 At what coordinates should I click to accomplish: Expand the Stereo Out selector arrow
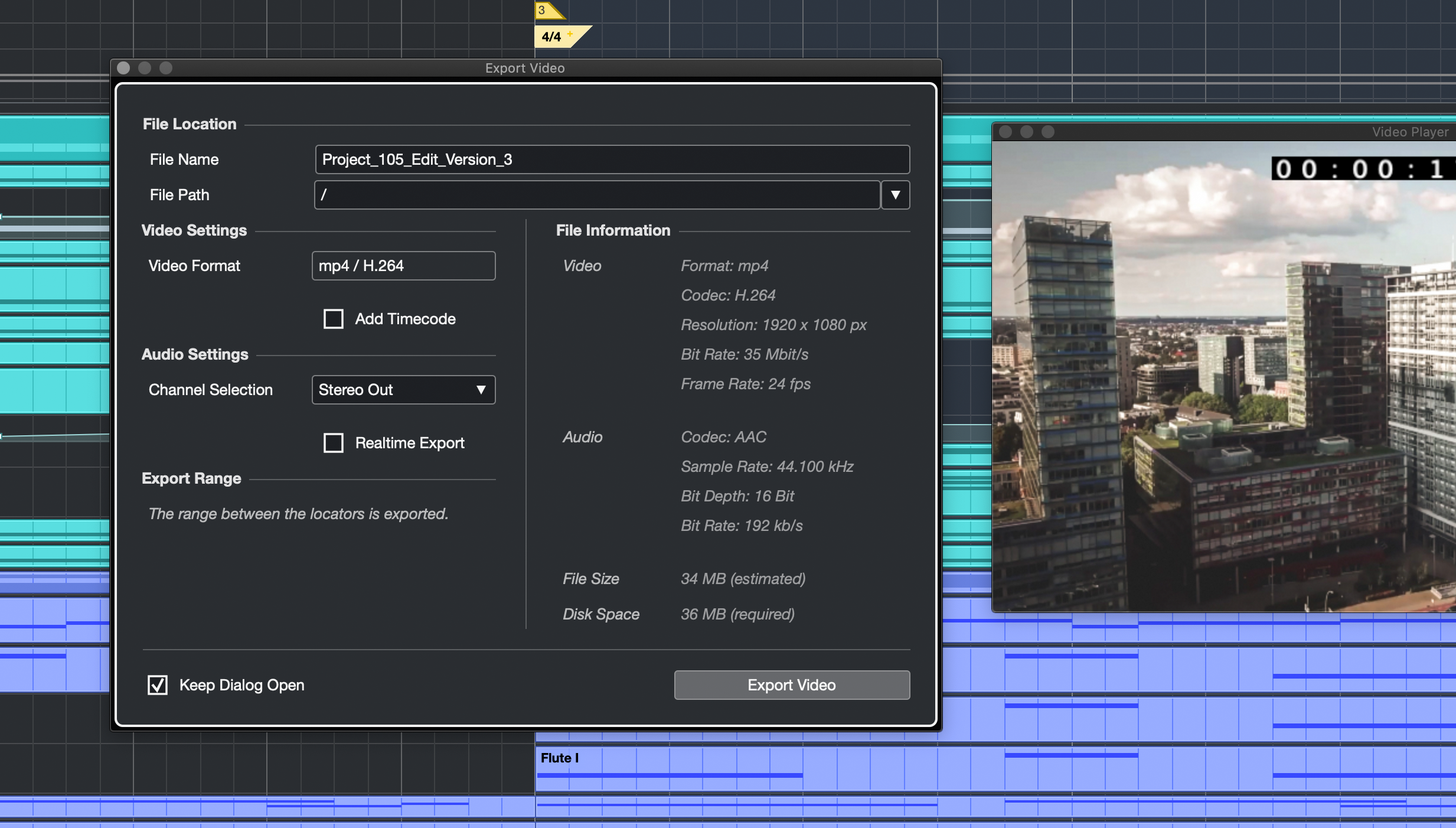(480, 389)
